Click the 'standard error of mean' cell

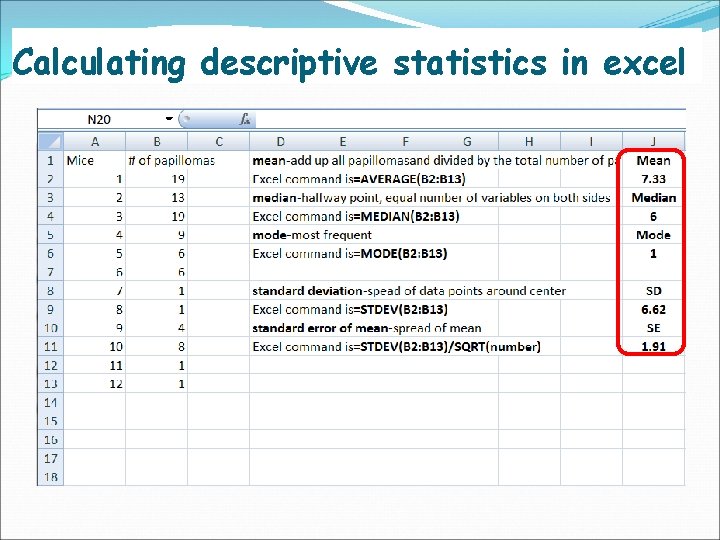click(366, 328)
